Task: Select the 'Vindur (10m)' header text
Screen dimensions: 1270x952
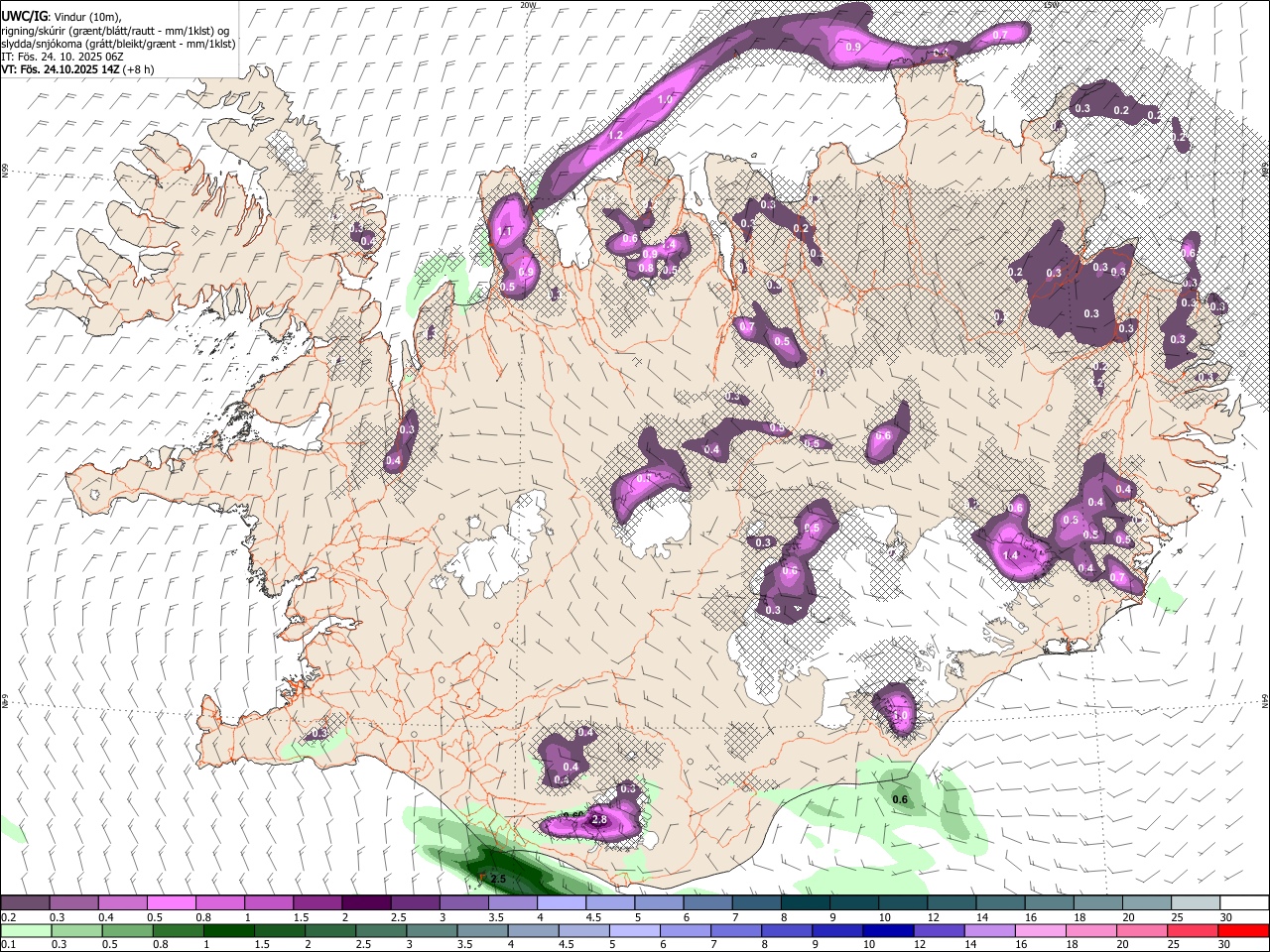Action: [x=88, y=17]
